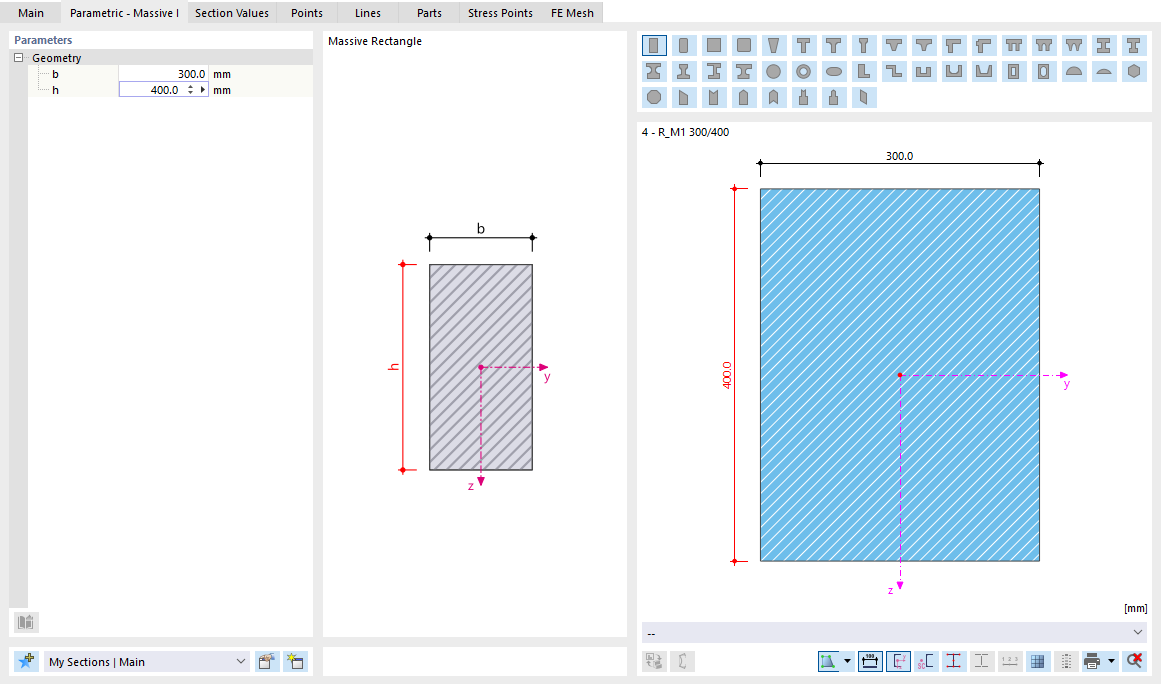Viewport: 1161px width, 684px height.
Task: Select the L-section shape icon
Action: click(x=864, y=71)
